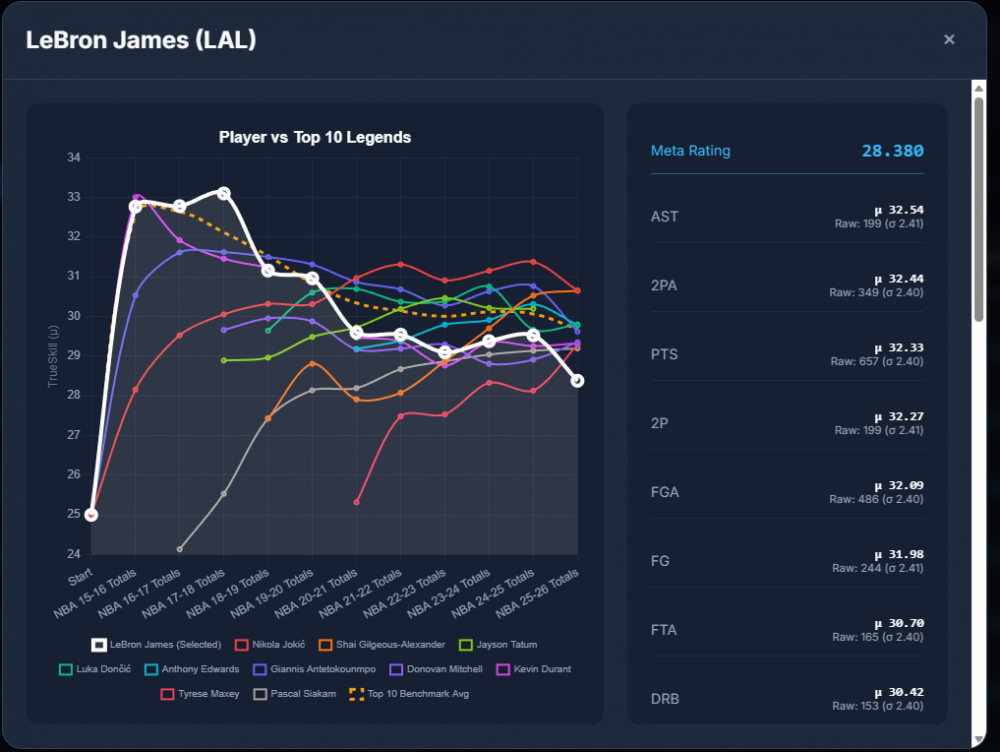Click the μ 32.54 AST value
This screenshot has width=1000, height=752.
coord(899,210)
